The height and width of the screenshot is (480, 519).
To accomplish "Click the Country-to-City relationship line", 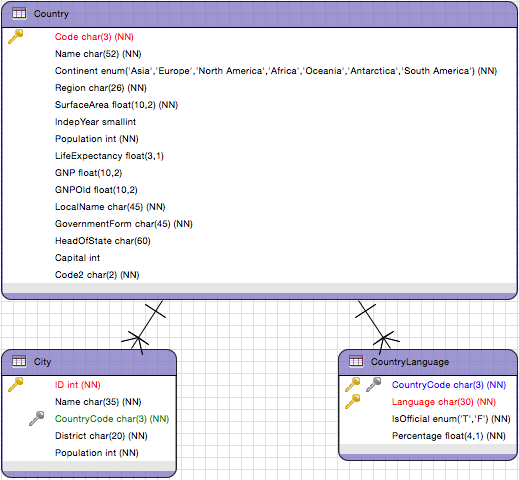I will pyautogui.click(x=147, y=325).
